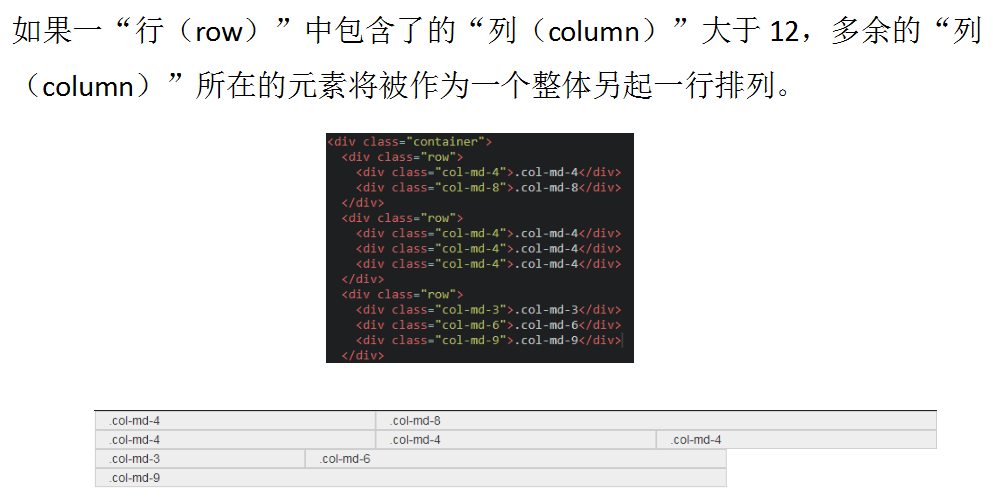Screen dimensions: 993x503
Task: Click the first div class="row" code line
Action: pos(402,157)
